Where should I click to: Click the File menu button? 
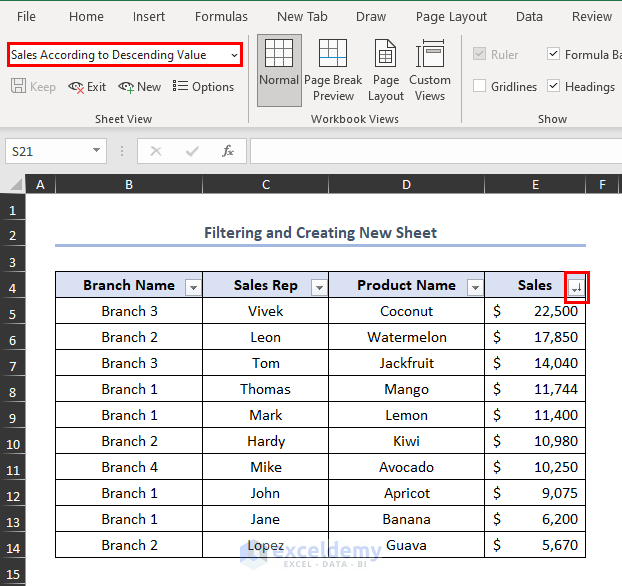[27, 16]
